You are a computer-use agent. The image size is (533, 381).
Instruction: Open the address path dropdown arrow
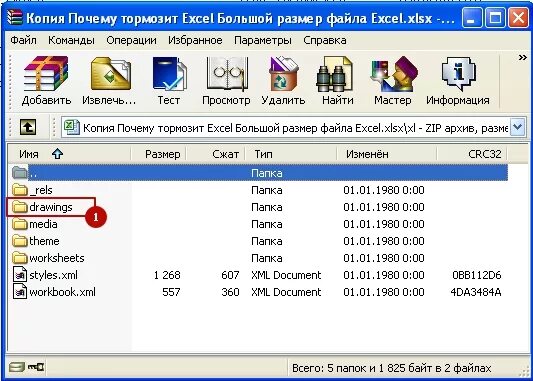[518, 128]
